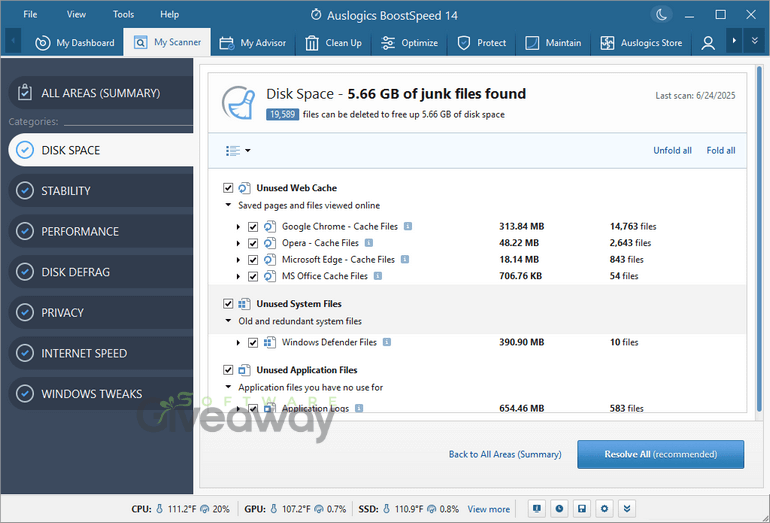Click the user account icon
Screen dimensions: 770x523
click(708, 43)
